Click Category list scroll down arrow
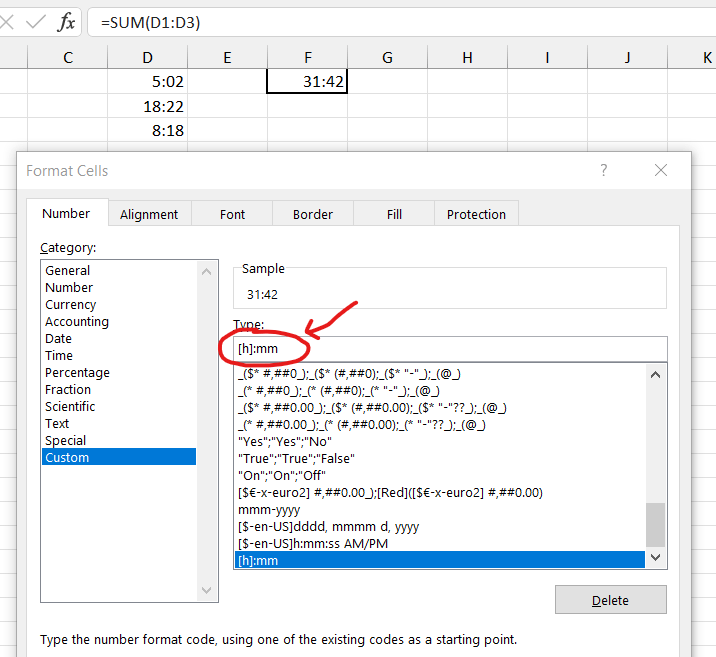 (206, 590)
